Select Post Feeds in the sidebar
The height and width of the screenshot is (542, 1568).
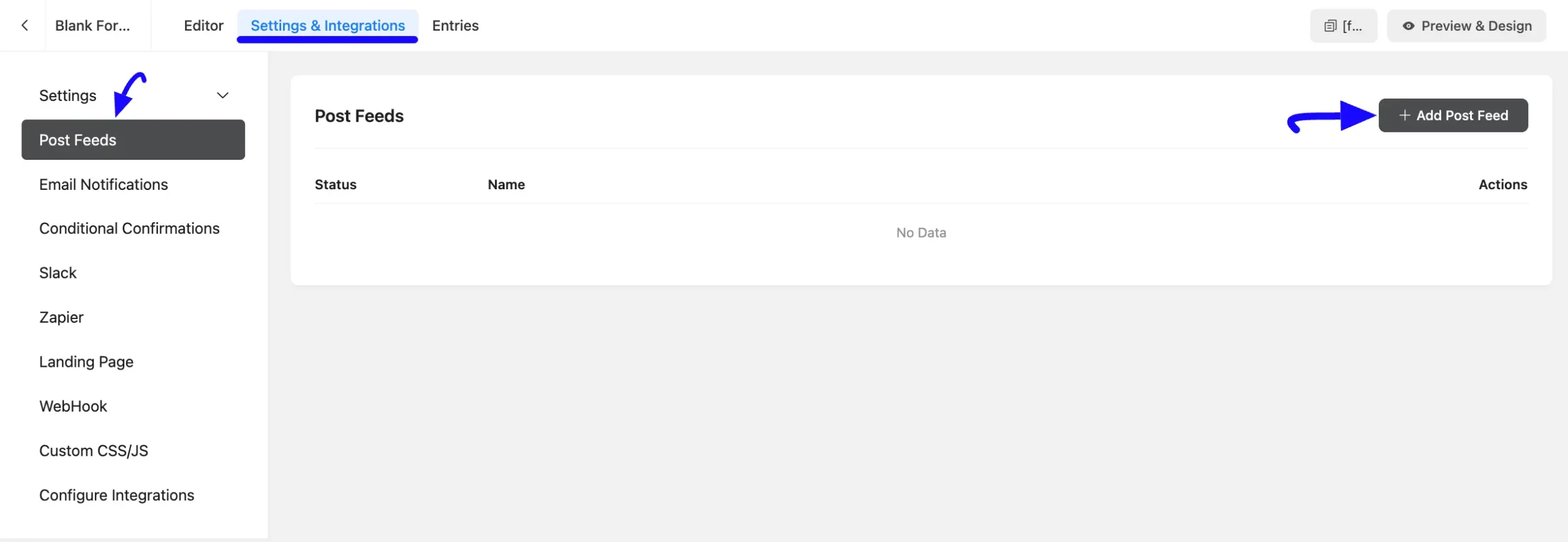tap(133, 140)
